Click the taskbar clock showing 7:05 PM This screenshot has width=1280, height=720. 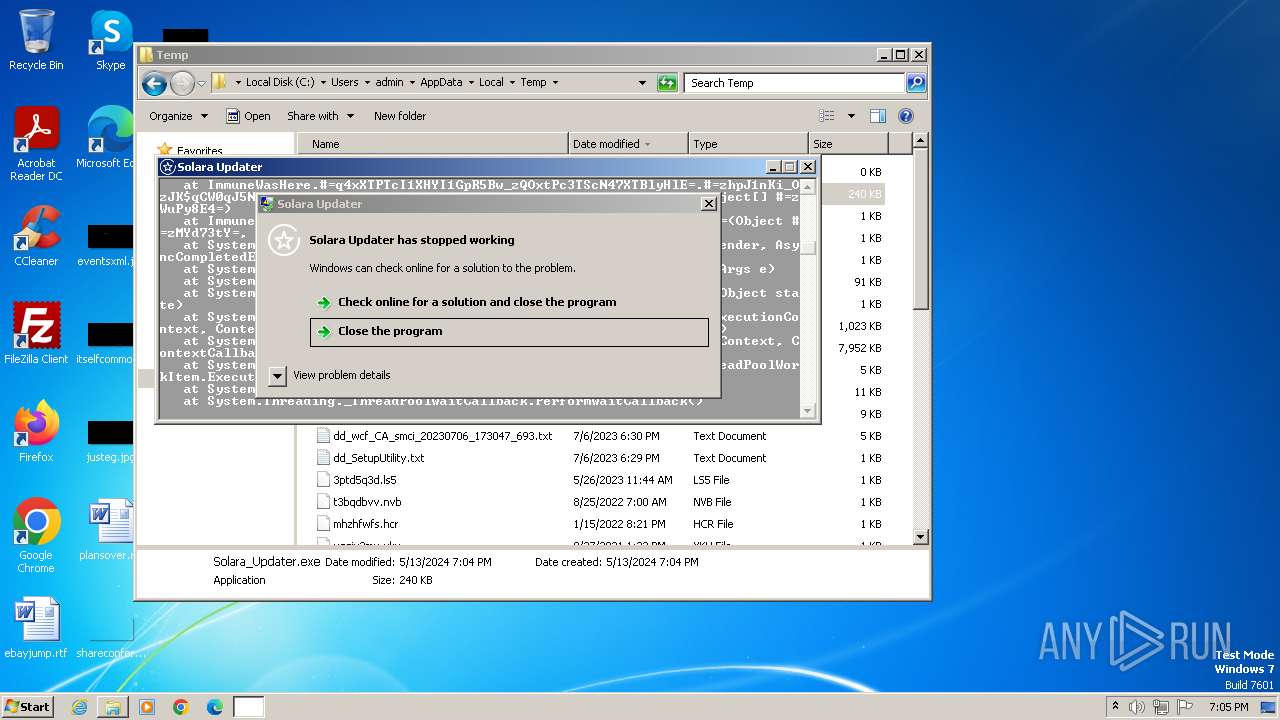click(1228, 707)
